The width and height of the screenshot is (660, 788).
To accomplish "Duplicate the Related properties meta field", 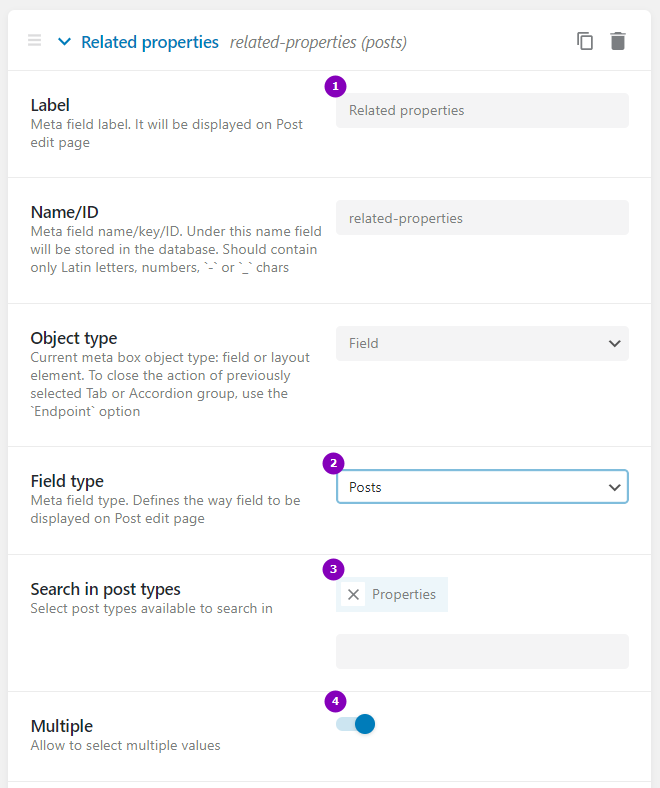I will 585,41.
